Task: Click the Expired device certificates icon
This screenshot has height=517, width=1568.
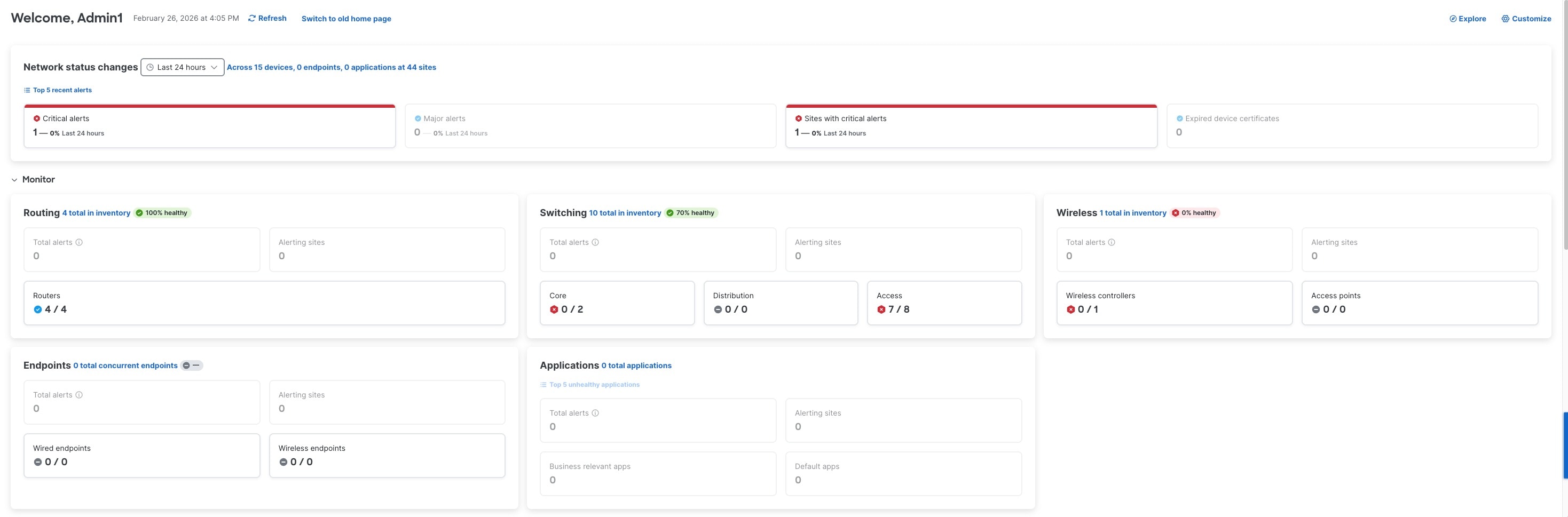Action: click(x=1179, y=118)
